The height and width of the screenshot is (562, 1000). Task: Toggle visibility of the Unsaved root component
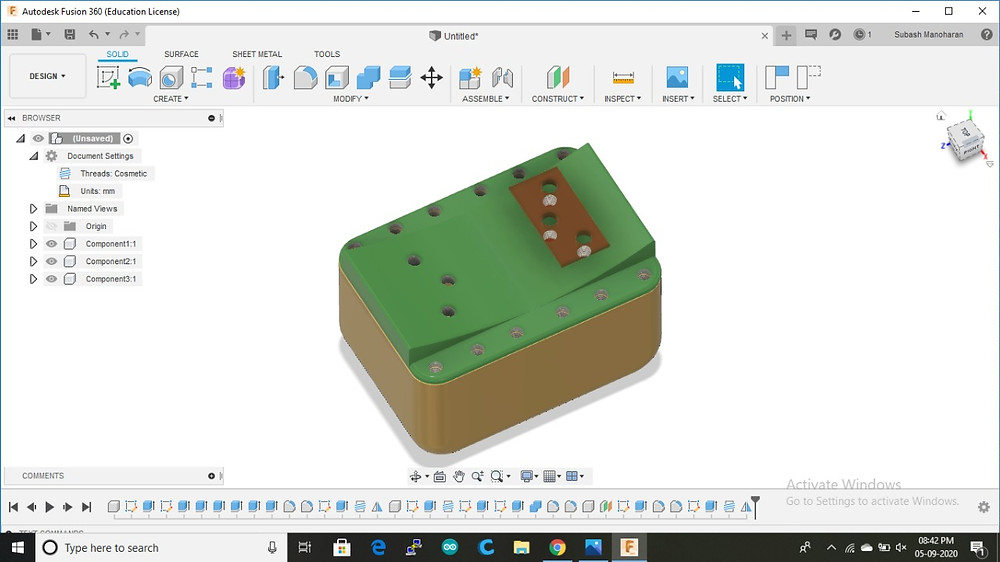pos(38,138)
